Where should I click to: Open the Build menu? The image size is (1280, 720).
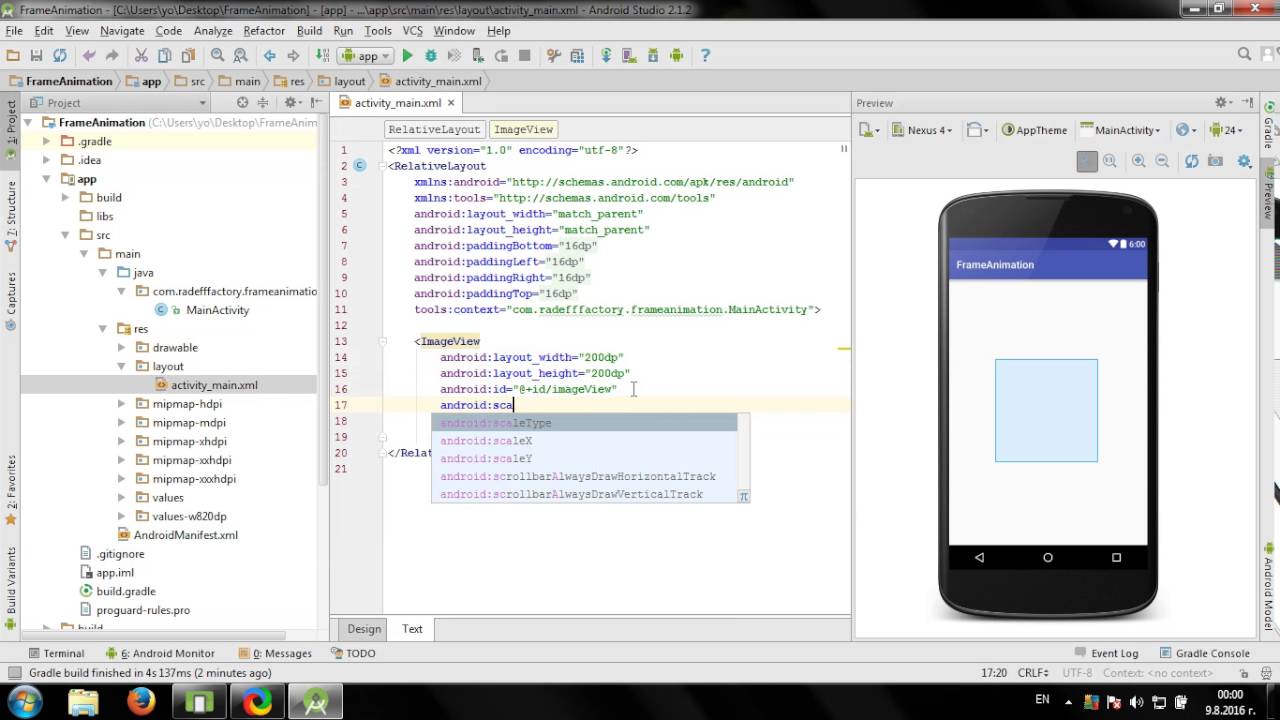pos(309,31)
